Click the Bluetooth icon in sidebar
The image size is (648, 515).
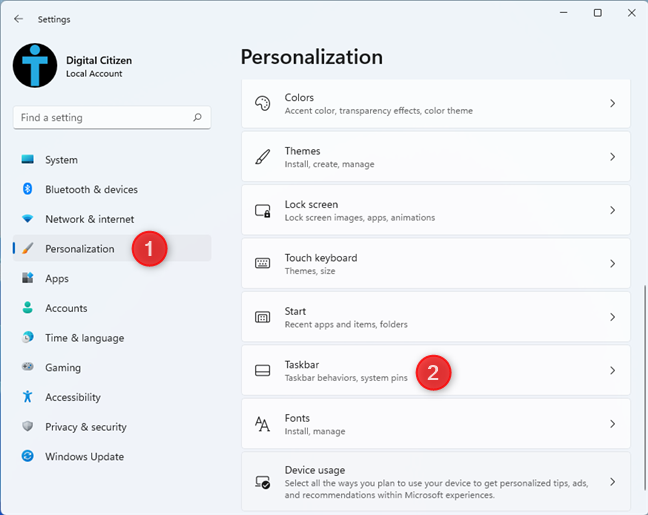[x=28, y=189]
